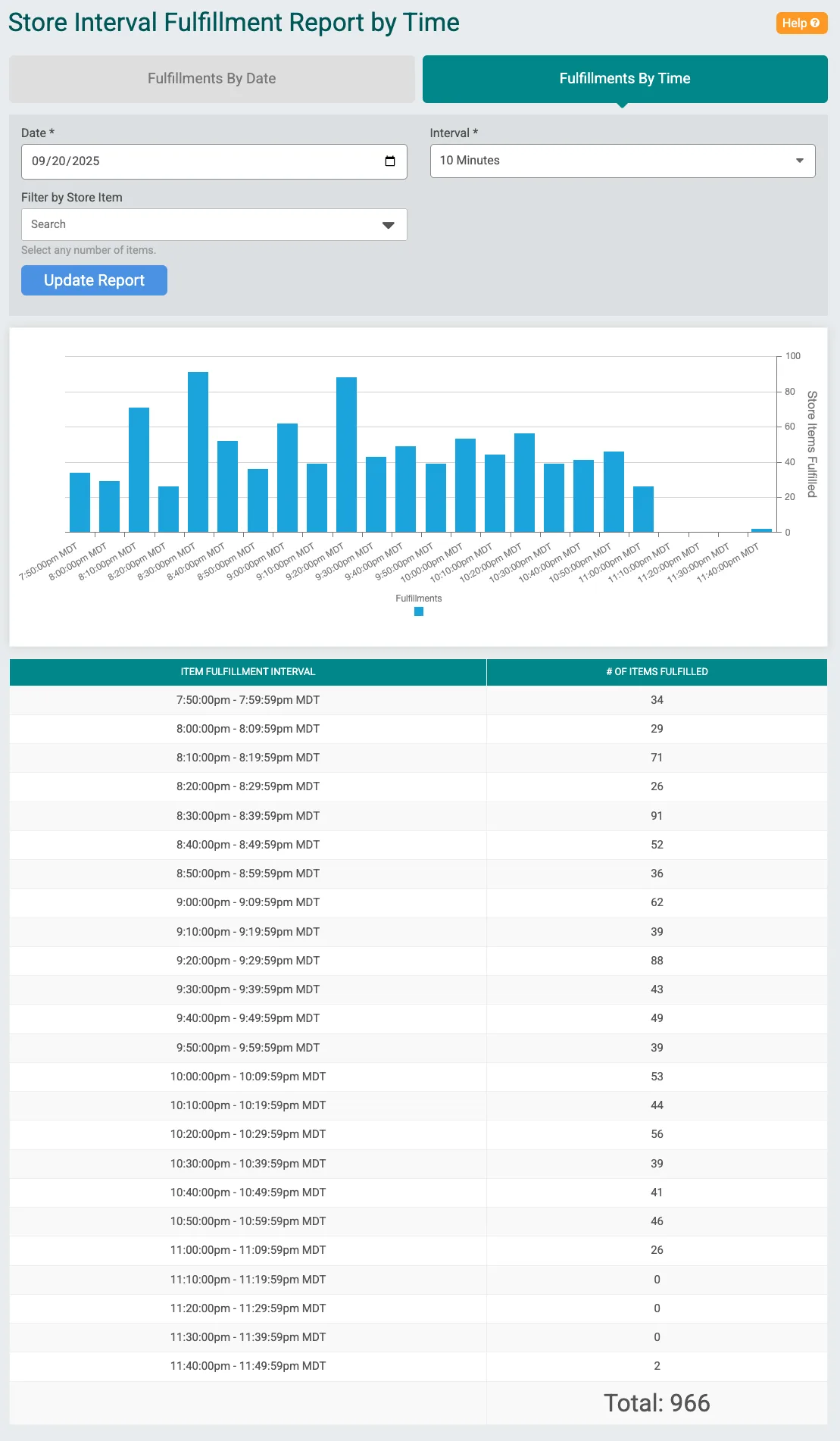Click the Help button question mark icon
Viewport: 840px width, 1441px height.
tap(815, 23)
